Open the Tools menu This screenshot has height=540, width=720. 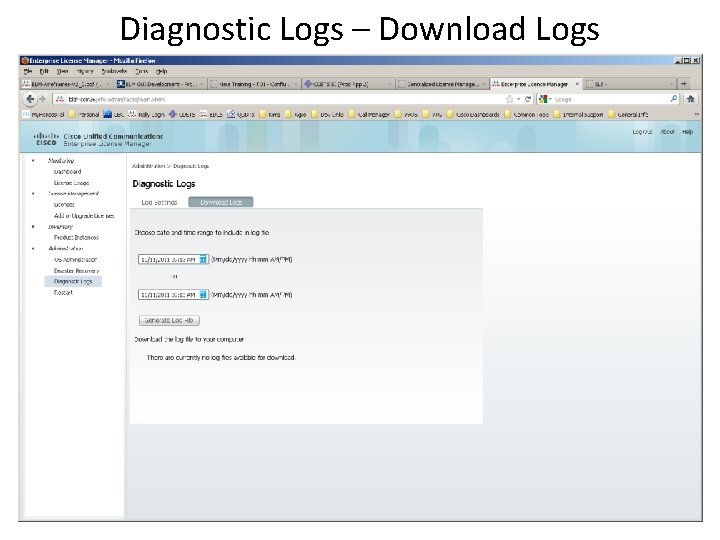[141, 71]
